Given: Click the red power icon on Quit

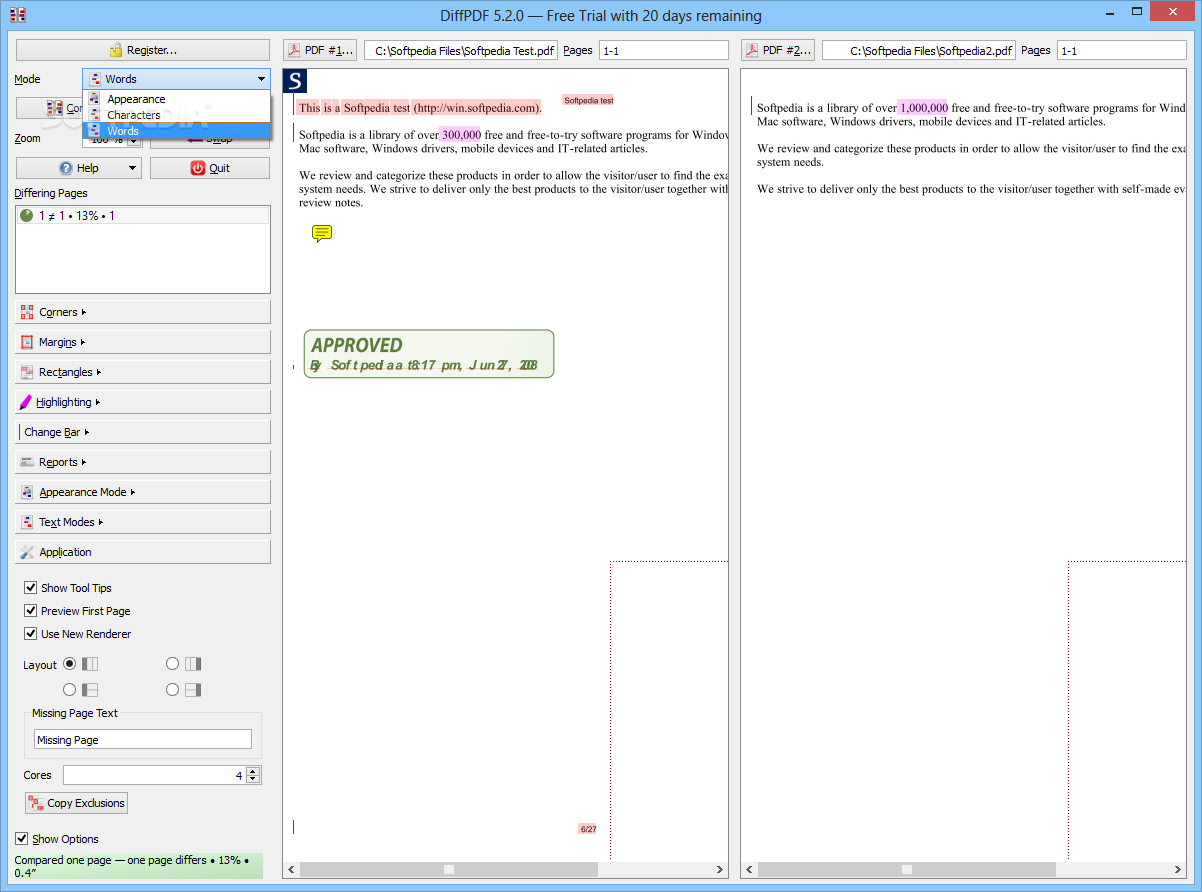Looking at the screenshot, I should pos(197,168).
